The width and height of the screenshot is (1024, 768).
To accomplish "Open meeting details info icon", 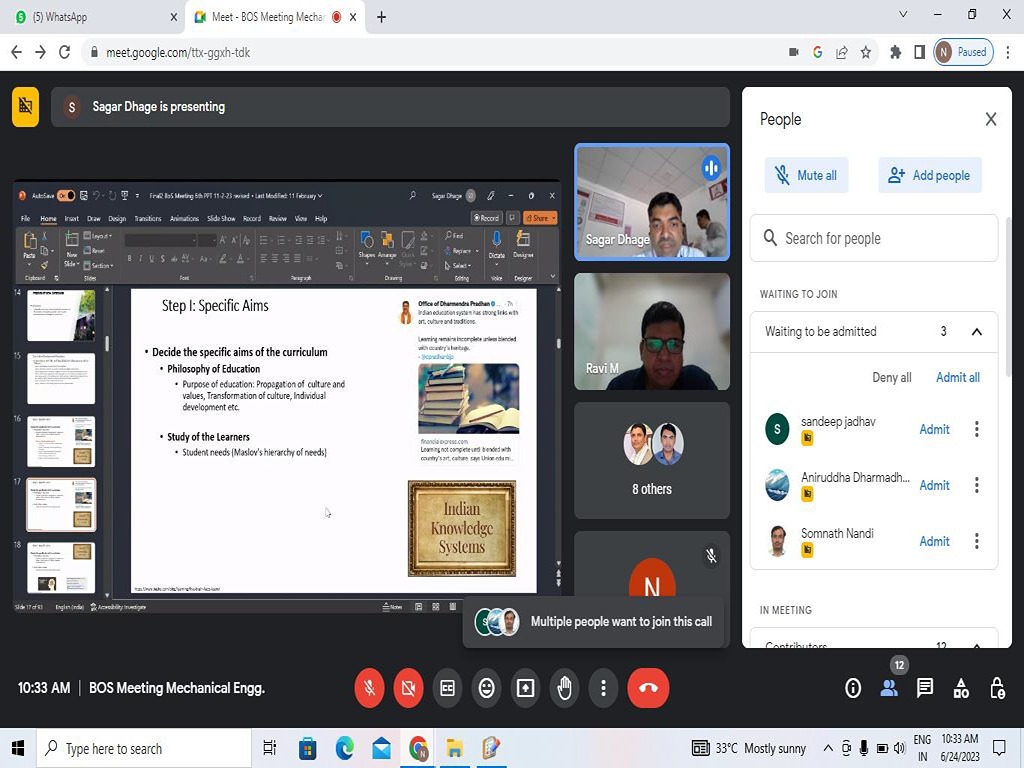I will tap(853, 688).
